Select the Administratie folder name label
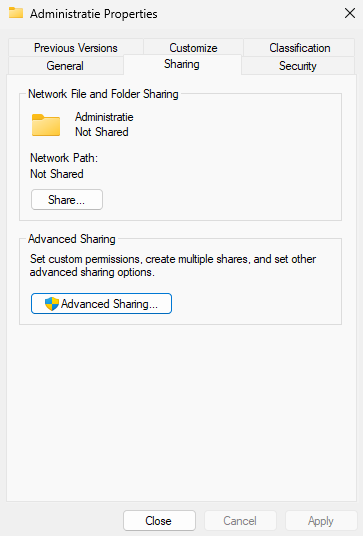This screenshot has height=536, width=363. tap(104, 117)
